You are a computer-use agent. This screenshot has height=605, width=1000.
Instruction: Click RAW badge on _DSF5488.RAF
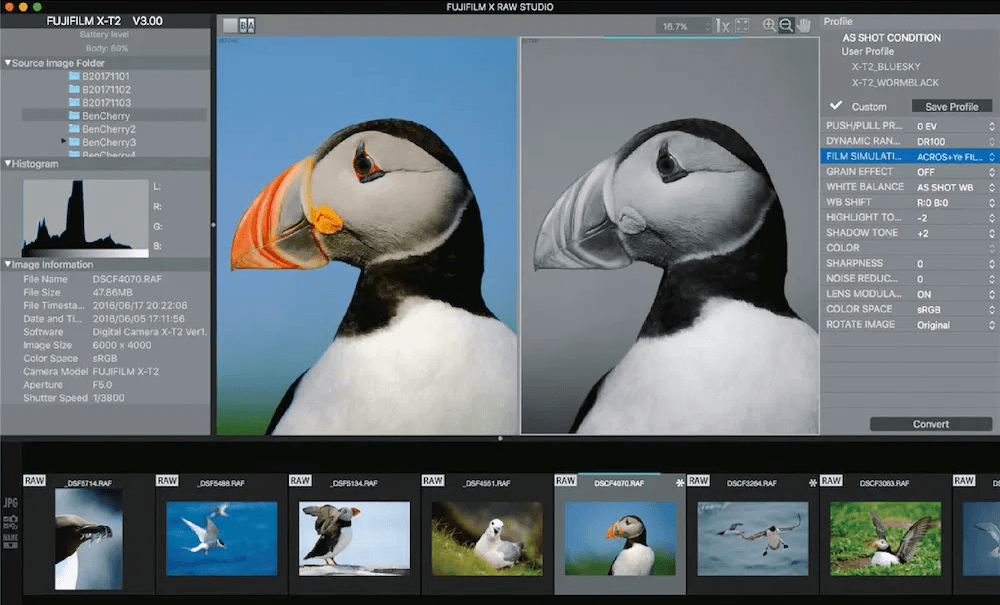[167, 481]
